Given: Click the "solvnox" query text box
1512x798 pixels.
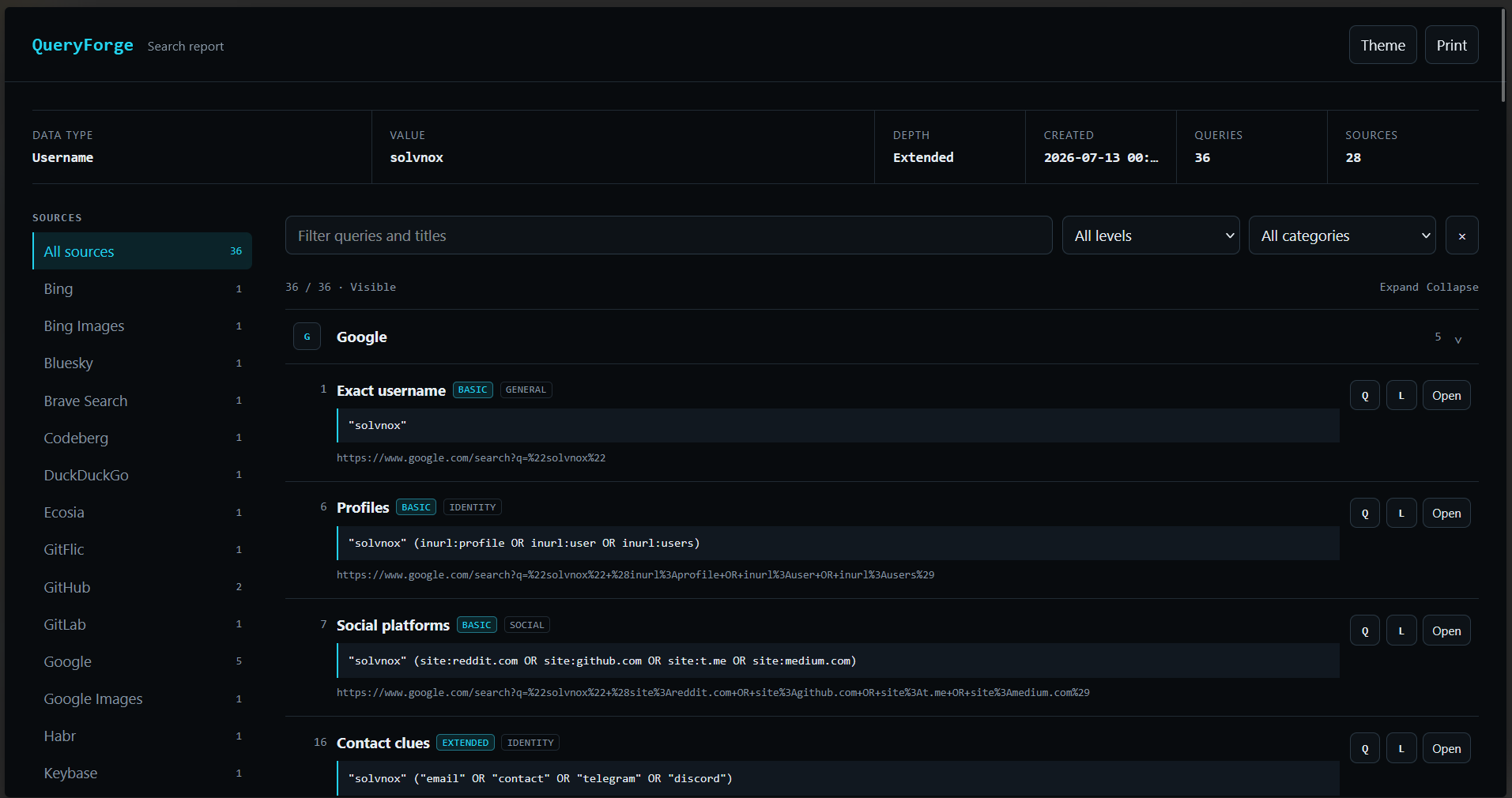Looking at the screenshot, I should click(x=838, y=425).
